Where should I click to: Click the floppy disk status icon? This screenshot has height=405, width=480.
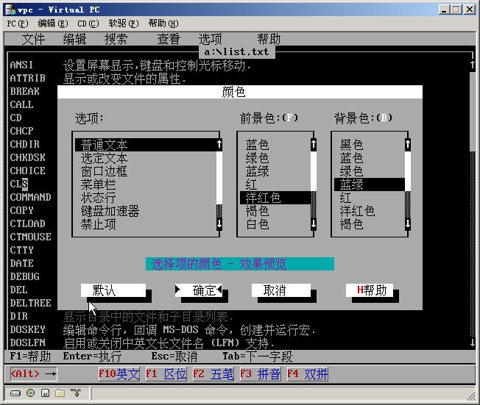click(45, 393)
